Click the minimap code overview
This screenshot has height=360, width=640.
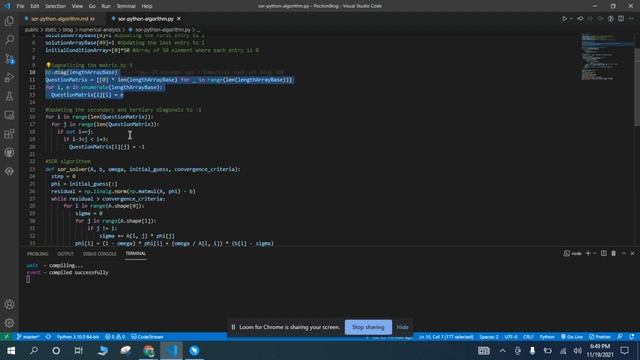click(607, 57)
